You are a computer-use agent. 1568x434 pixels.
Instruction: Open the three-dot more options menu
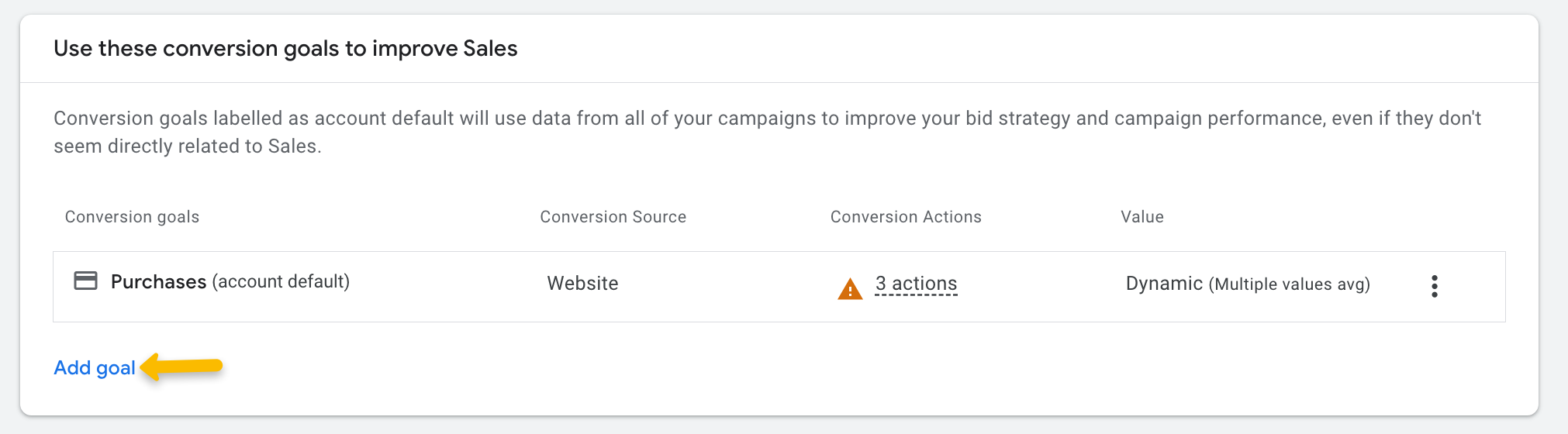1434,286
